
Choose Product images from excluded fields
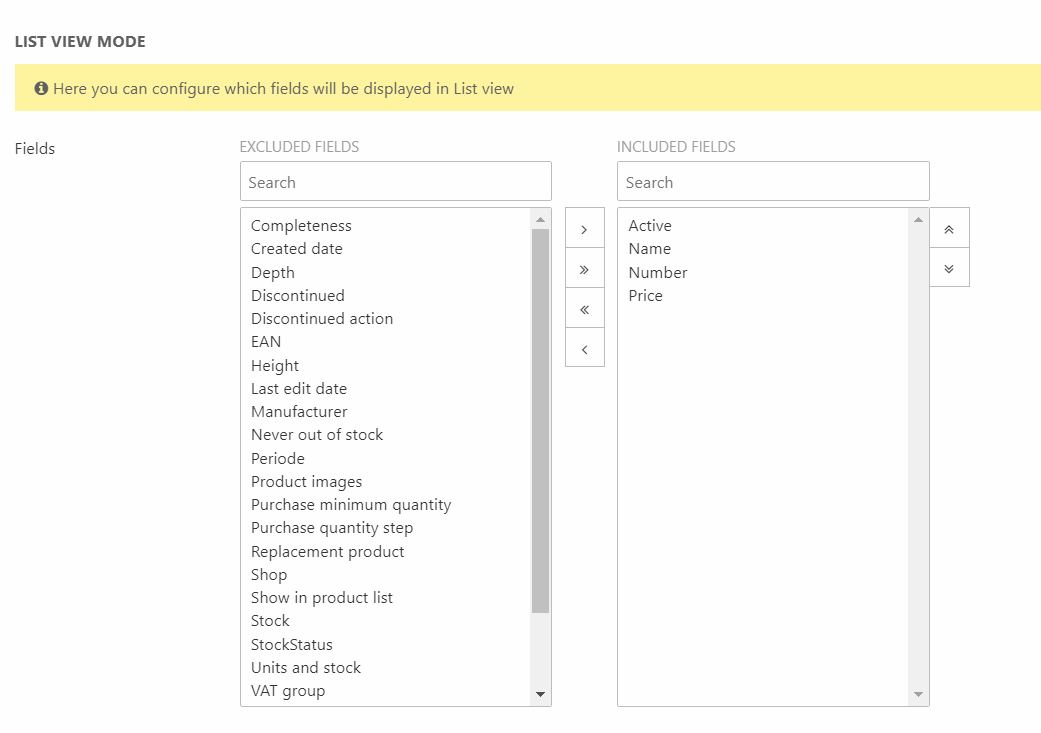(306, 482)
